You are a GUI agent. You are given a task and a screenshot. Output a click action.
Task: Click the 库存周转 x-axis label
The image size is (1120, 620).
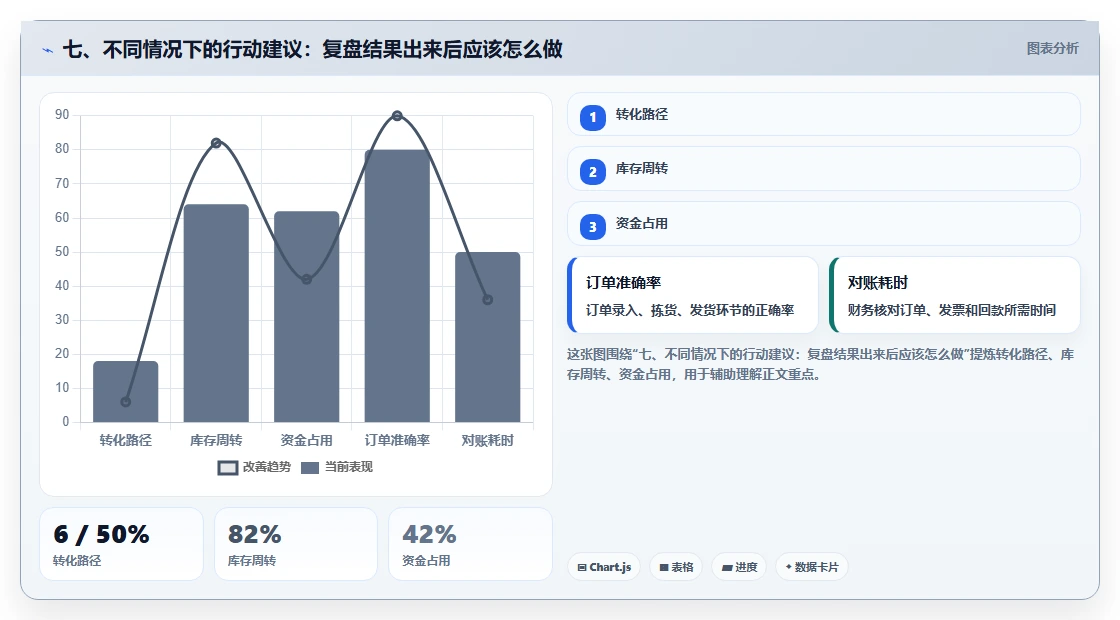(216, 441)
